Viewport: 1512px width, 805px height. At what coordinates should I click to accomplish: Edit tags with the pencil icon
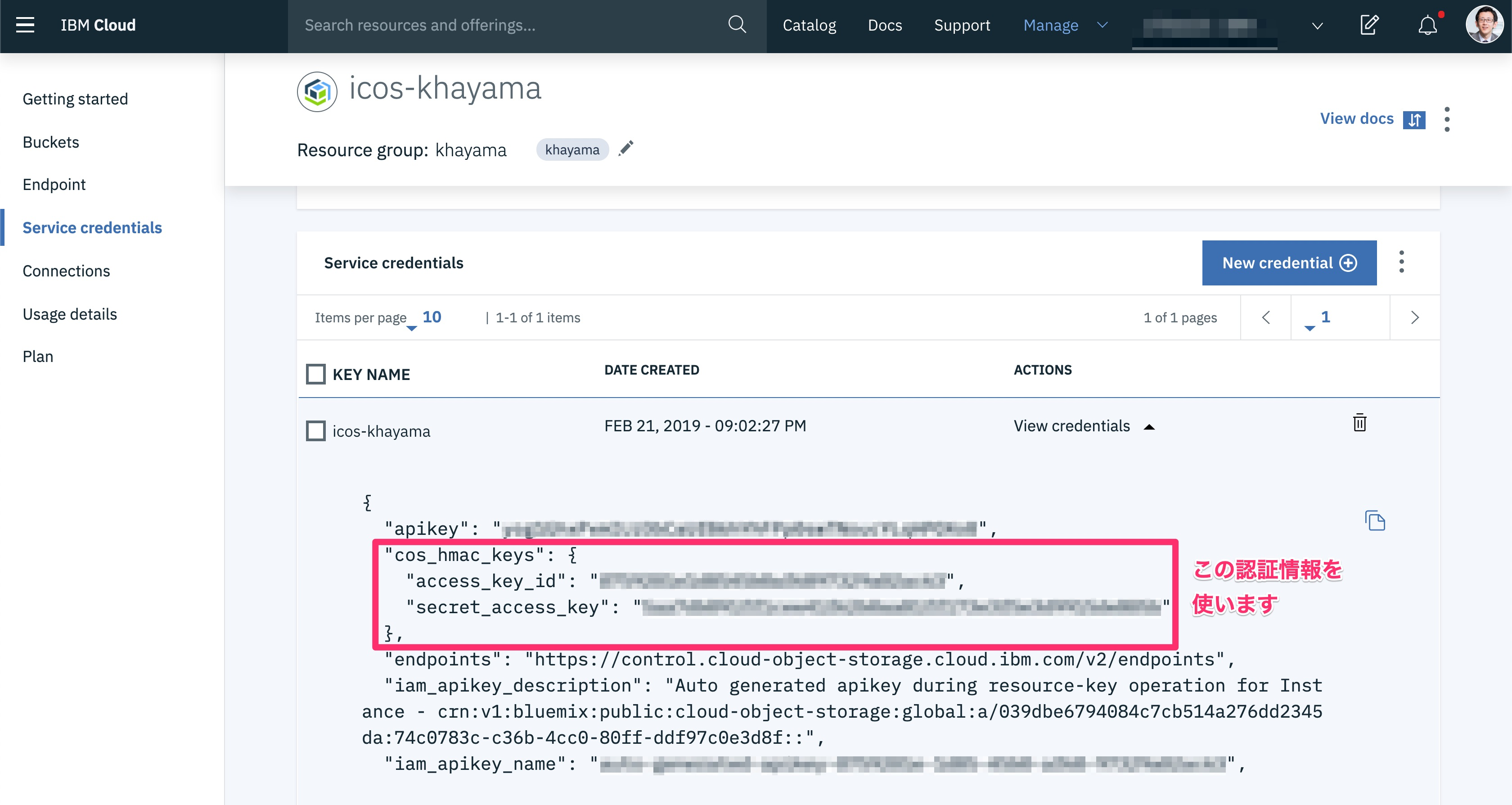click(626, 149)
